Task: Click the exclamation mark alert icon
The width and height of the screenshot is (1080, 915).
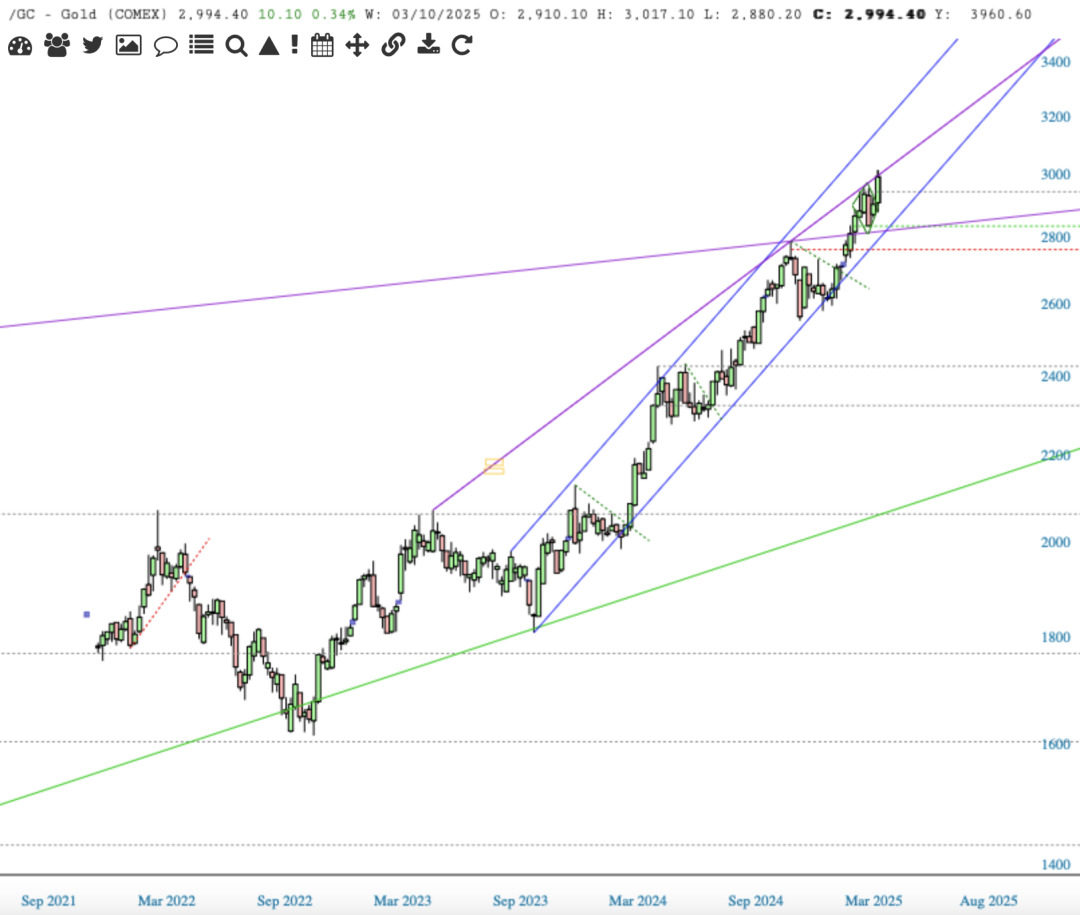Action: tap(295, 45)
